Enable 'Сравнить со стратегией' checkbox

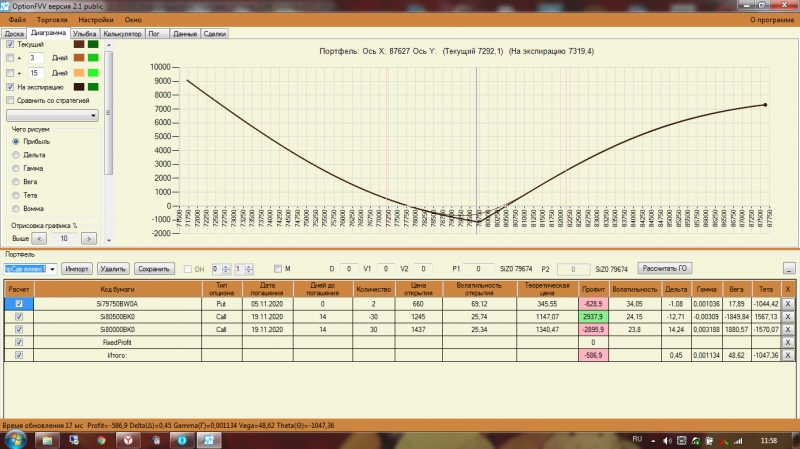coord(10,101)
